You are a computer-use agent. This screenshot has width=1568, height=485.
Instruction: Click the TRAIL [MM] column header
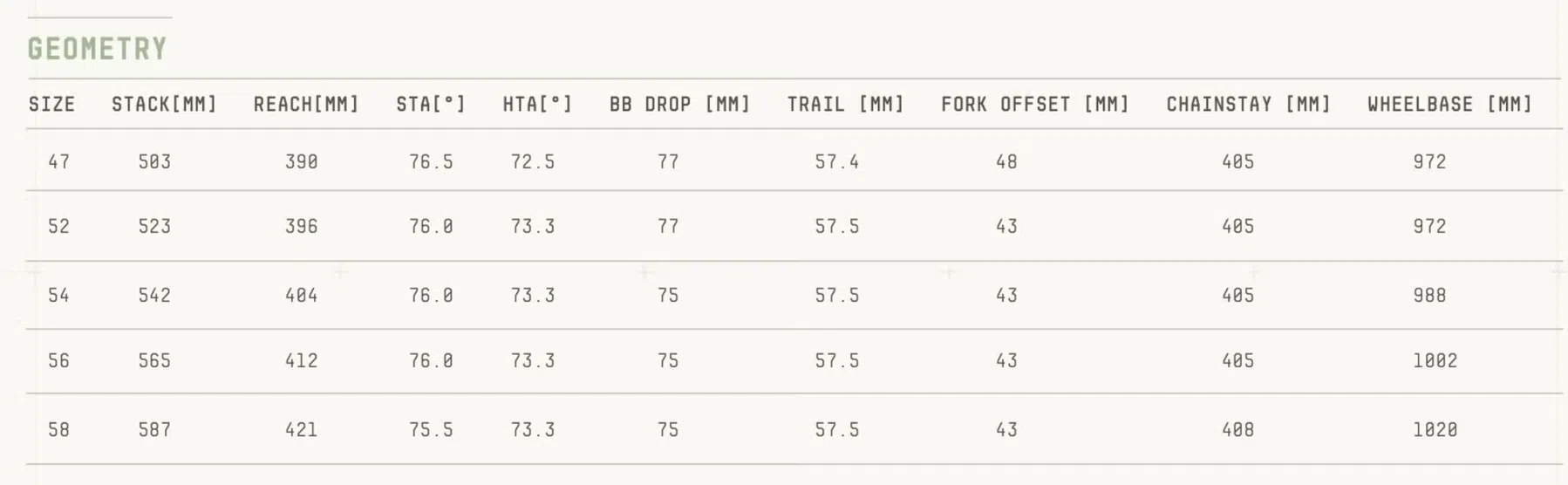tap(845, 105)
